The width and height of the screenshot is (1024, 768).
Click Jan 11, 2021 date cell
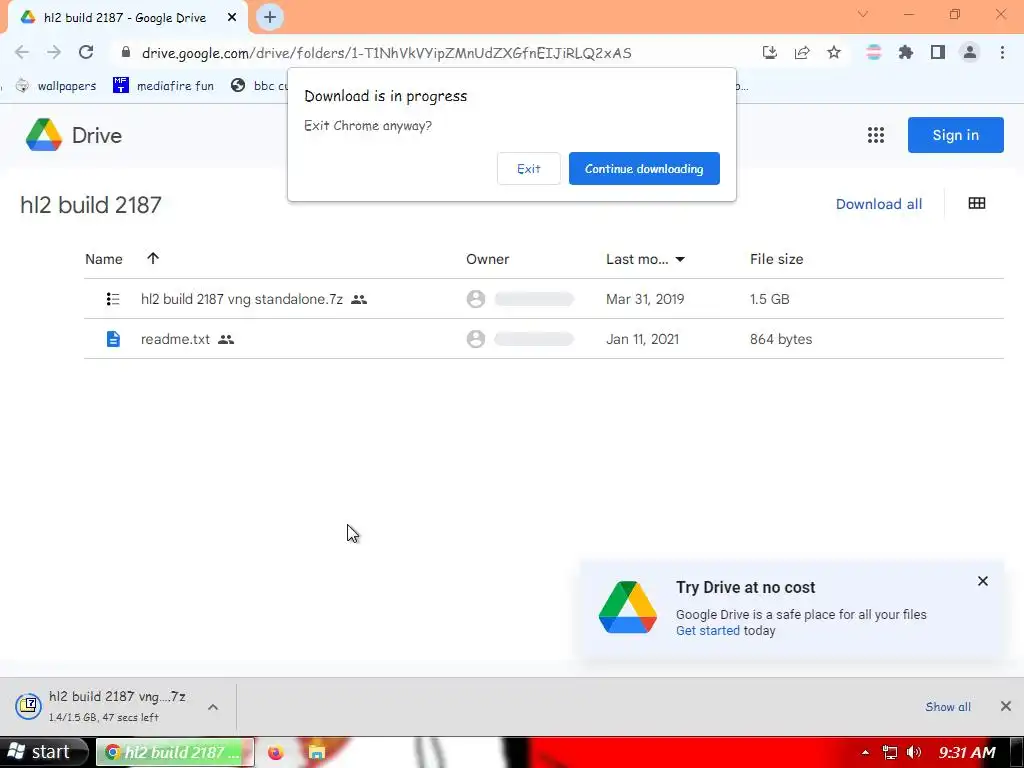click(x=642, y=339)
